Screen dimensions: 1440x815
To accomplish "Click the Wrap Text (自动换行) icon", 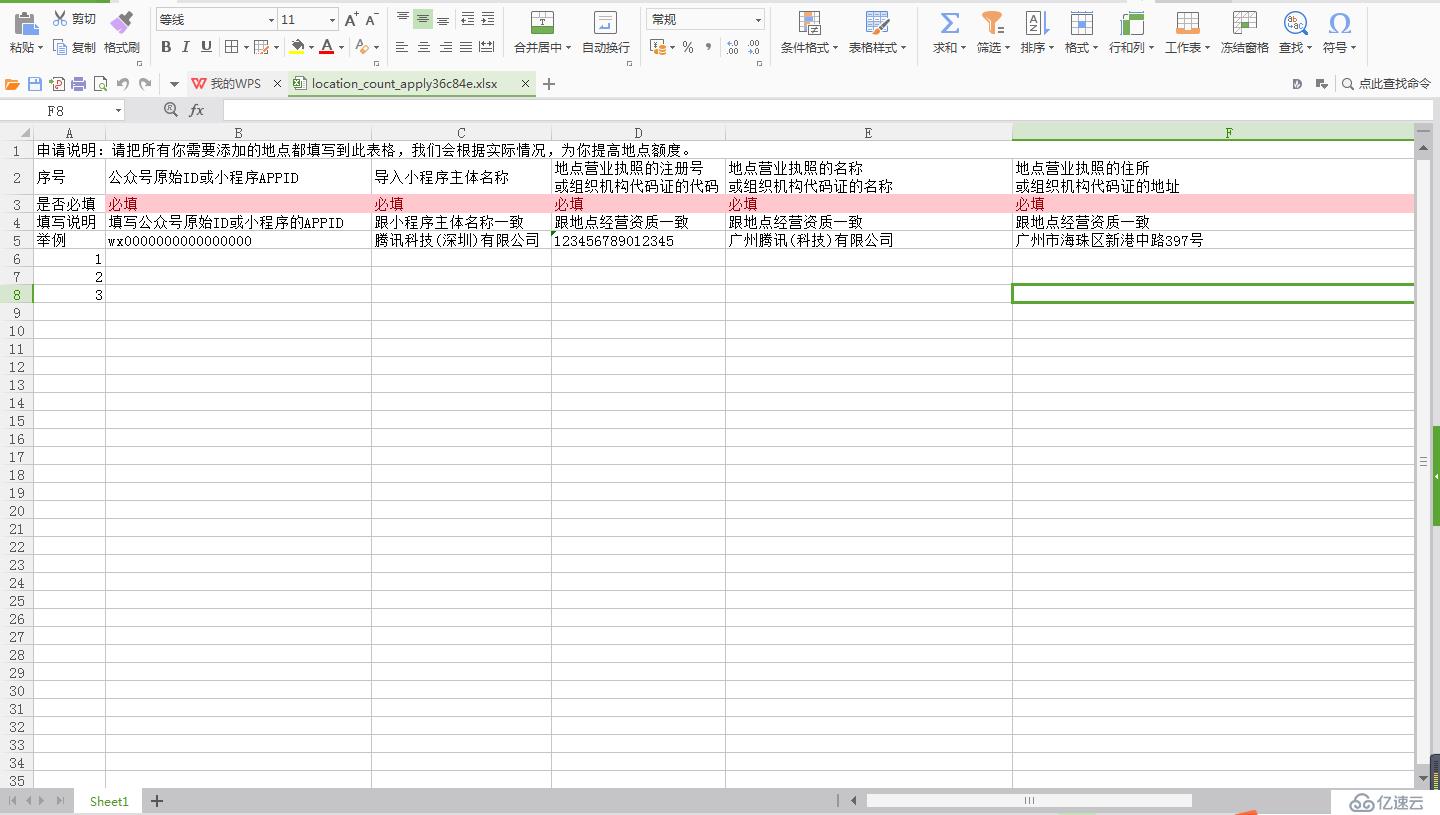I will (x=605, y=24).
